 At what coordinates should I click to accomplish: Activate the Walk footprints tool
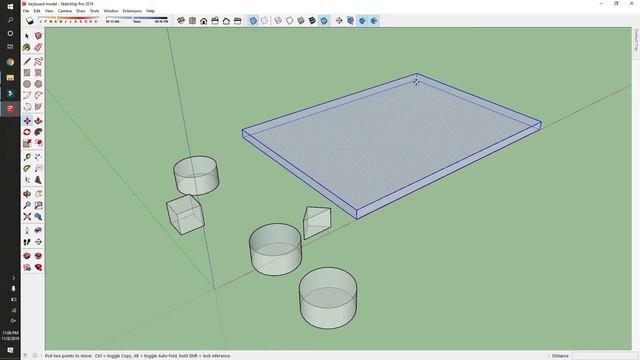[x=27, y=242]
